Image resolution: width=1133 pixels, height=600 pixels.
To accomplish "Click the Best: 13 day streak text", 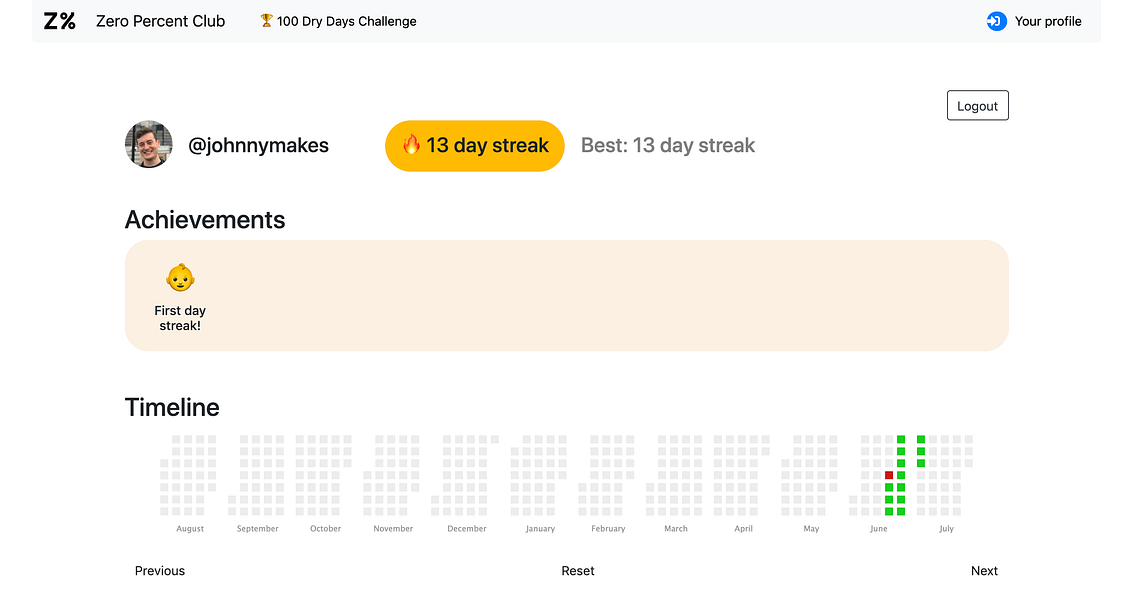I will click(668, 145).
